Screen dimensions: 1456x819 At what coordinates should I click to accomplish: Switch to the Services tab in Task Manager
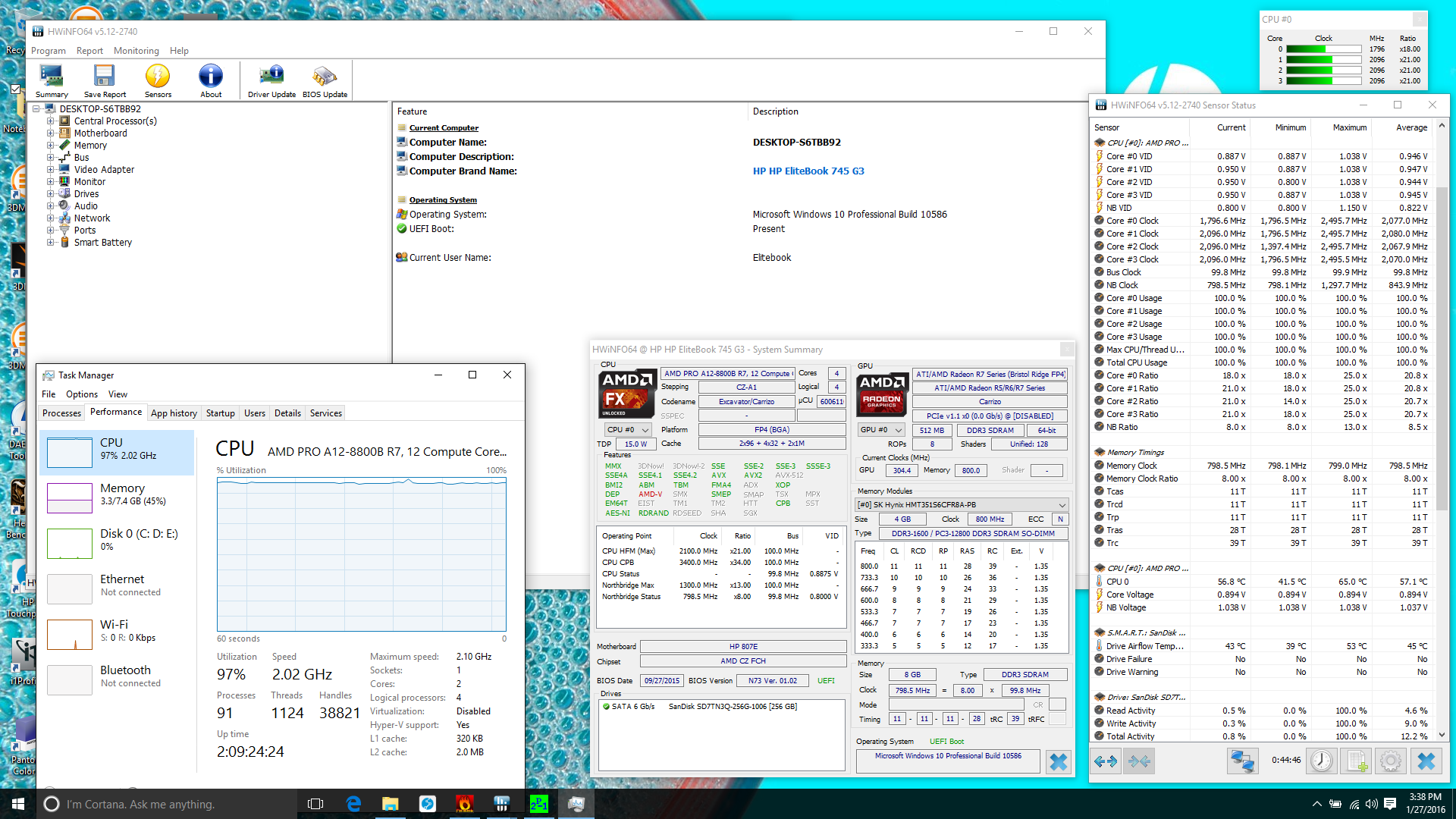click(326, 413)
